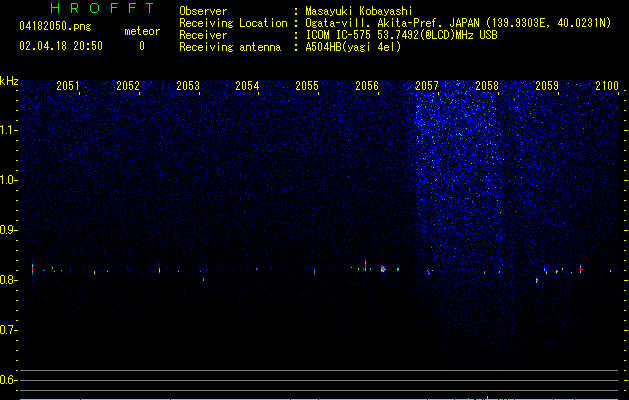The image size is (629, 400).
Task: Click the Observer label
Action: [203, 11]
